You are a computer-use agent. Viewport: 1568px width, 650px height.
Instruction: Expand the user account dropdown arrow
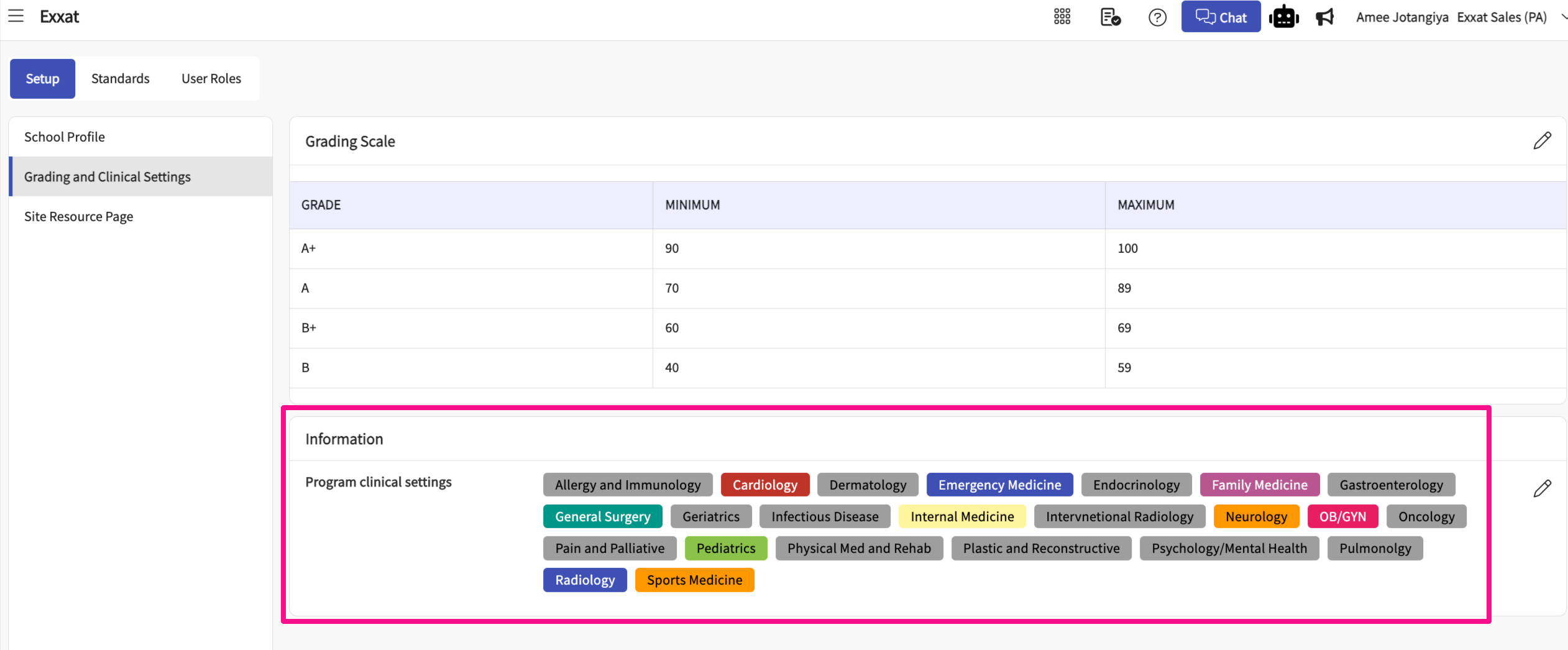tap(1563, 17)
